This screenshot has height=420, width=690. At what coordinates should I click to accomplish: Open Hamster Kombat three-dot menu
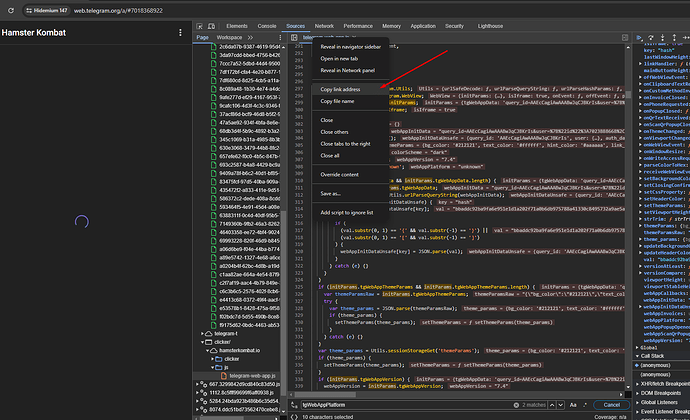point(180,33)
